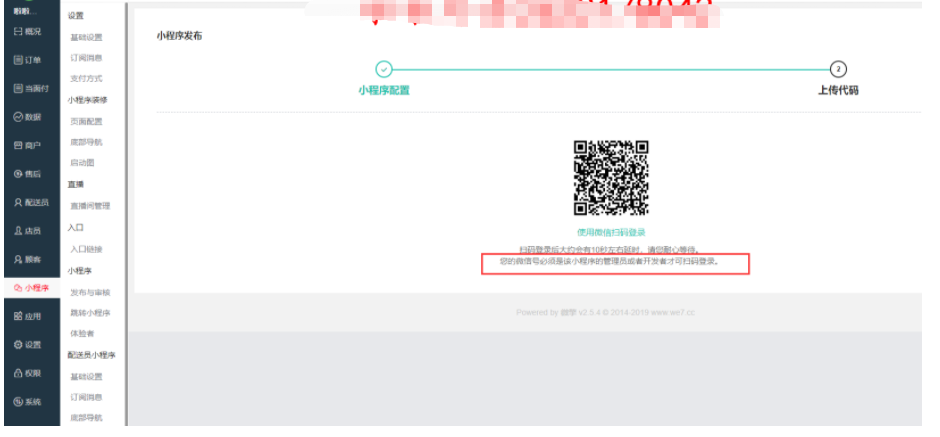Open 基础设置 under the 设置 section
The width and height of the screenshot is (940, 437).
point(86,37)
